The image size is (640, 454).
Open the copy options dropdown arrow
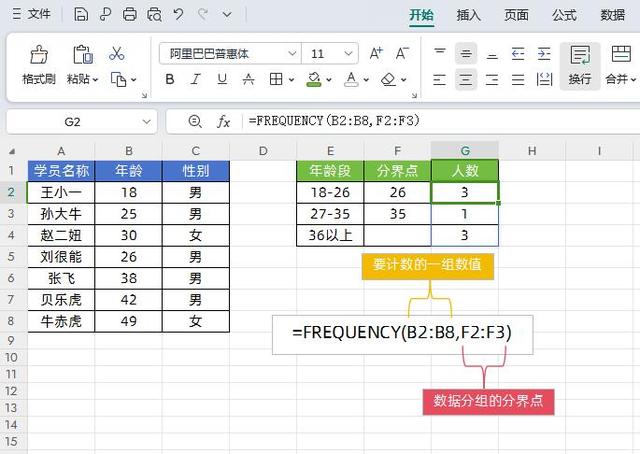133,80
